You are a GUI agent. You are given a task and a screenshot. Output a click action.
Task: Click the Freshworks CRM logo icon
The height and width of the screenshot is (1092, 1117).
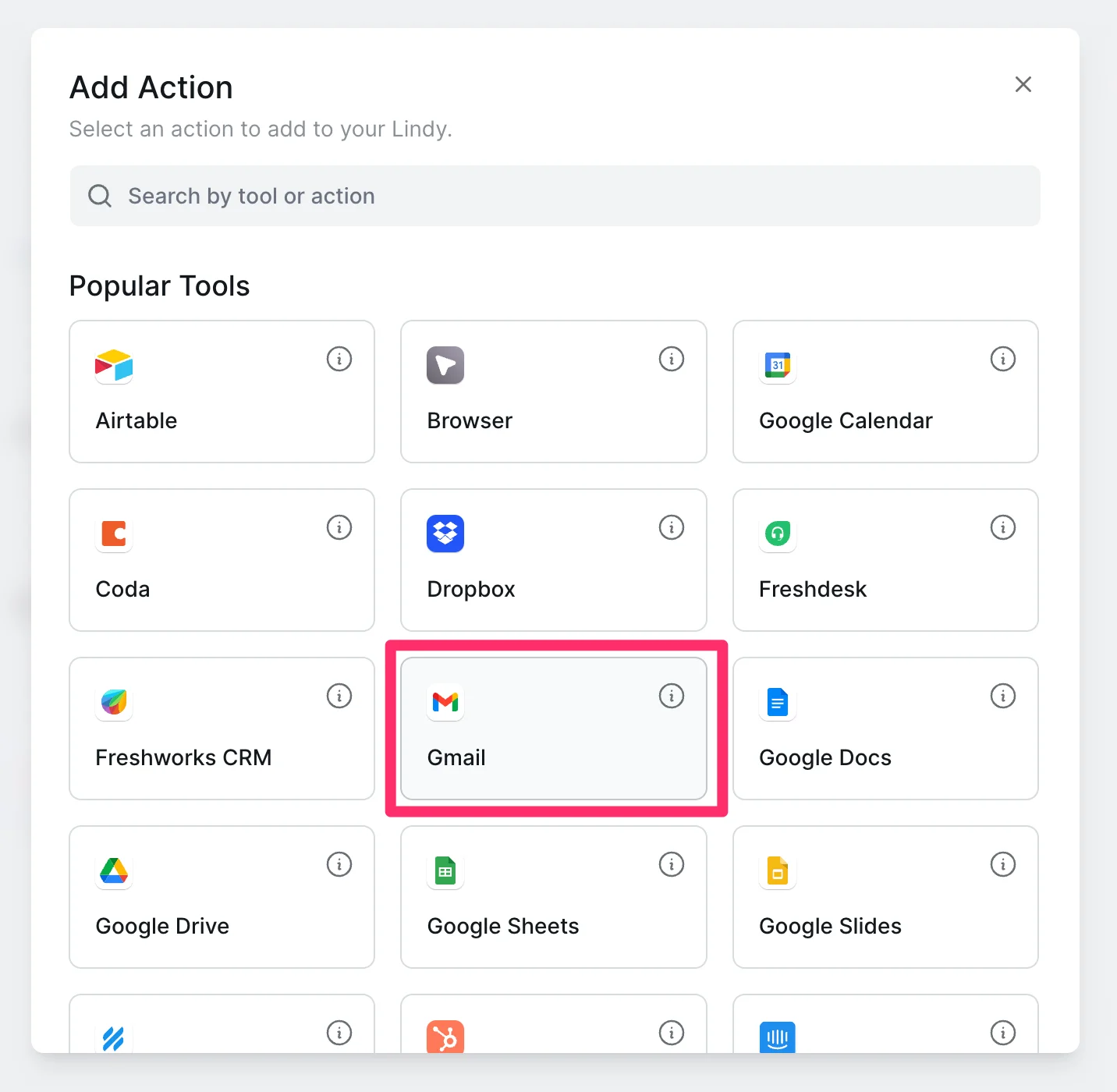coord(114,702)
